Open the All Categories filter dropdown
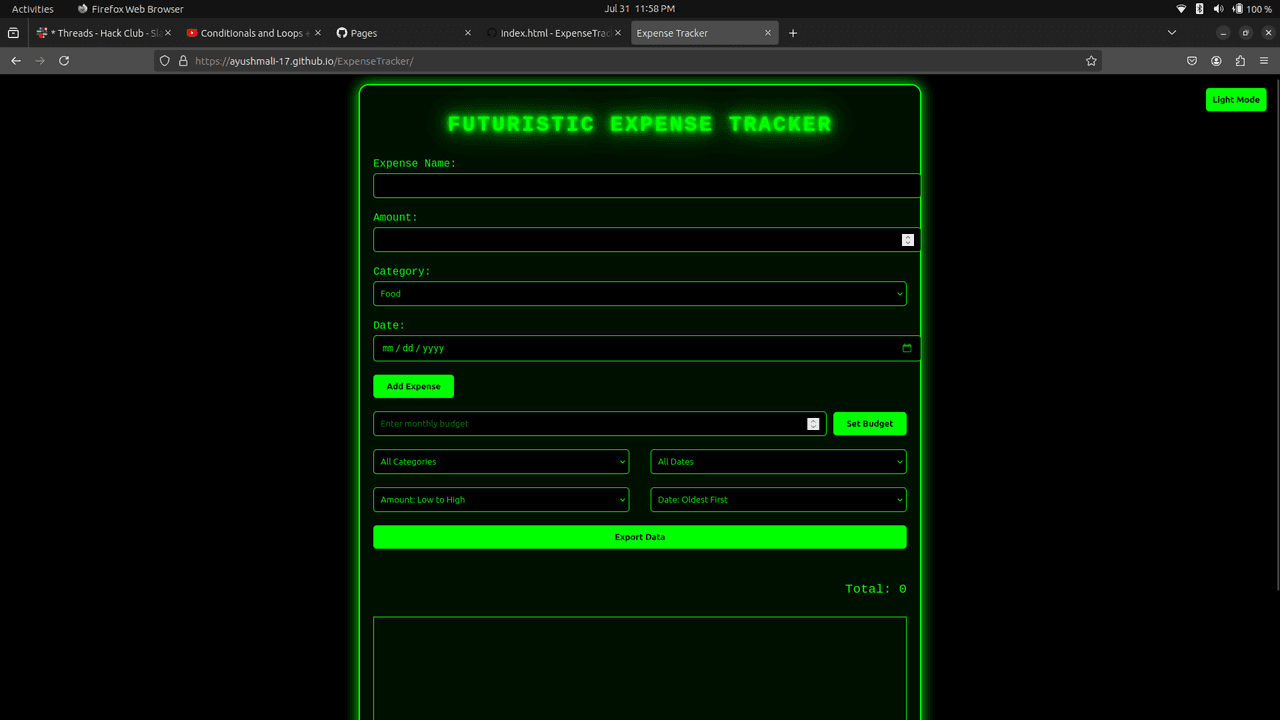This screenshot has width=1280, height=720. (501, 462)
